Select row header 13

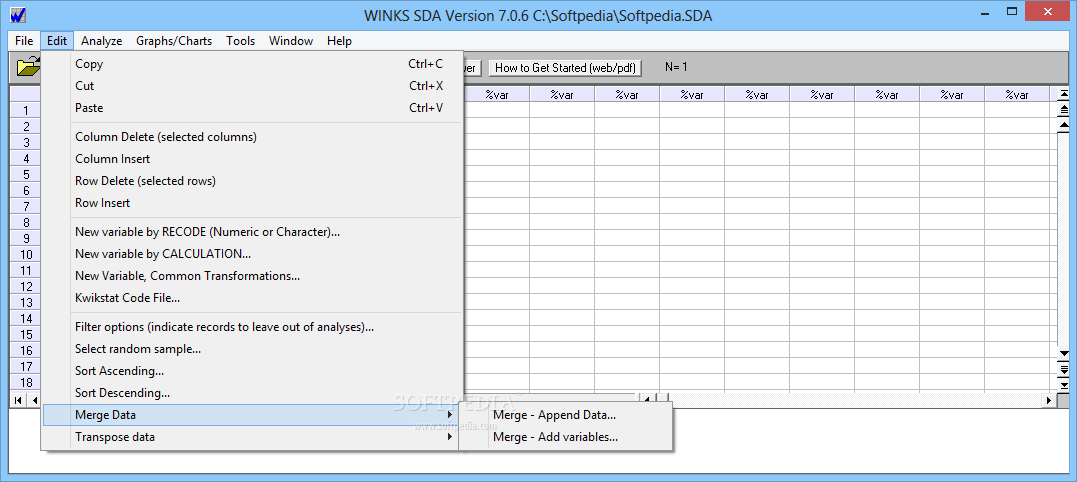[x=25, y=302]
